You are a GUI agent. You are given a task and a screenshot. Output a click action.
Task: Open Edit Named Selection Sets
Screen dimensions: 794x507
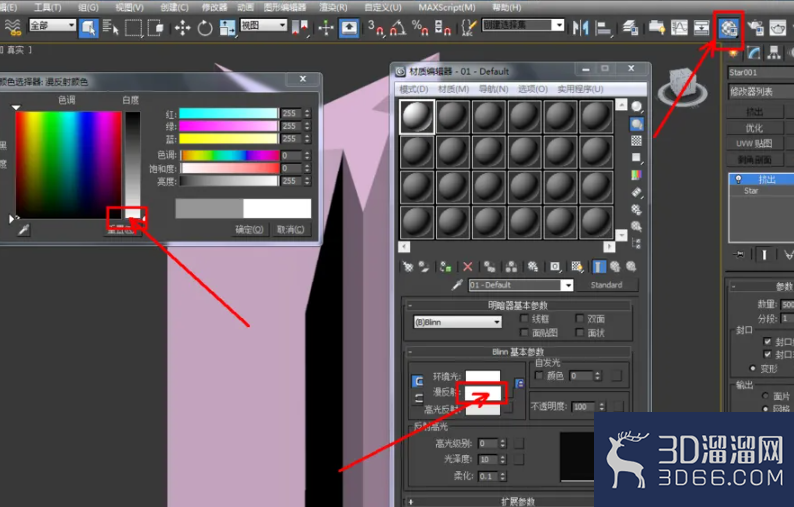[469, 27]
